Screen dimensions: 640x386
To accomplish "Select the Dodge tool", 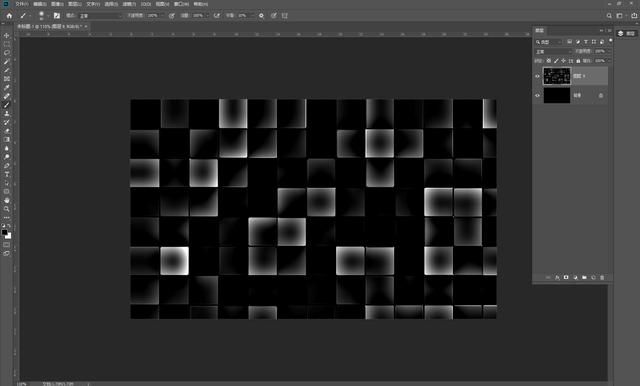I will 7,157.
